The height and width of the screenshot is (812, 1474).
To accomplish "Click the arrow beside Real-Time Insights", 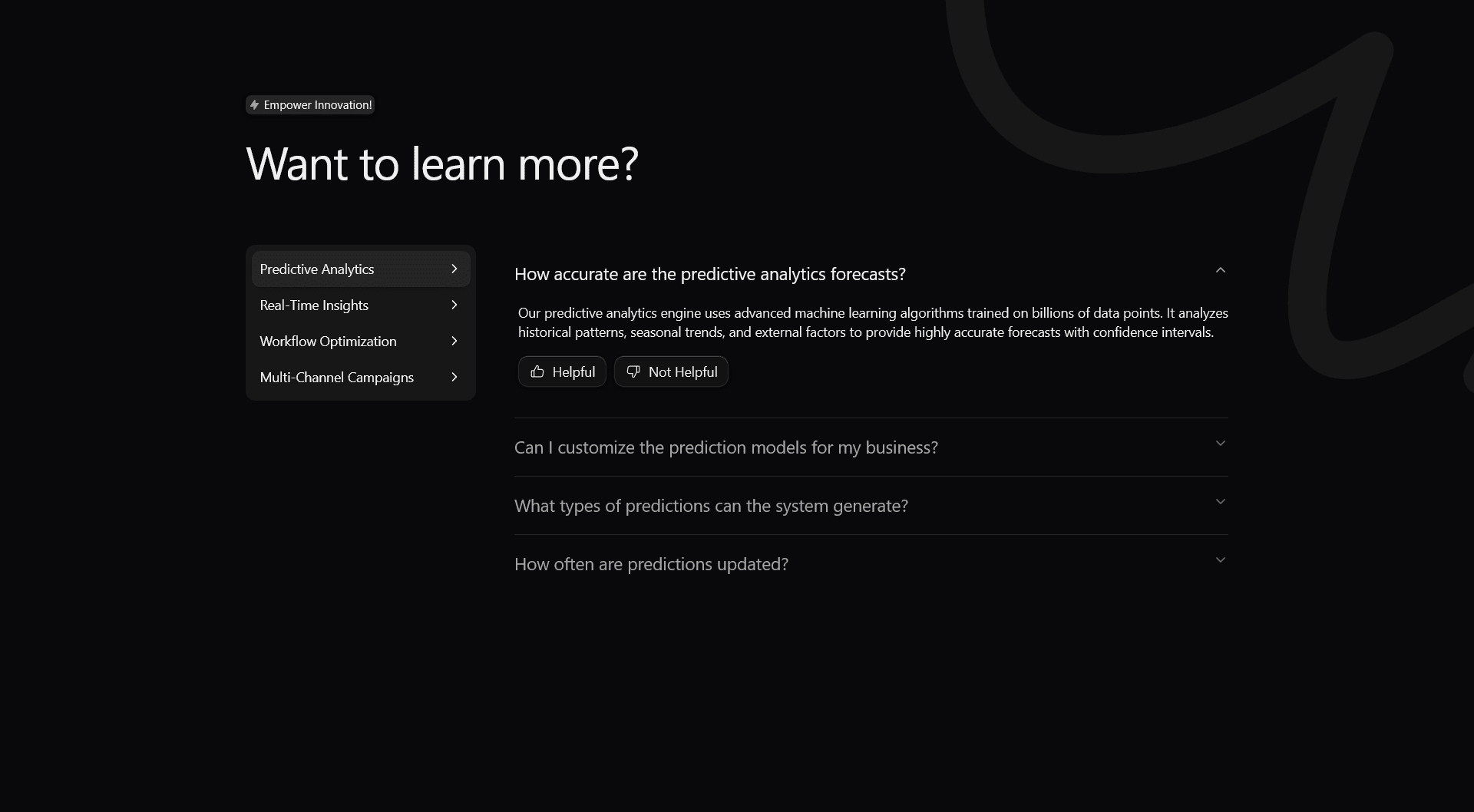I will [x=454, y=305].
